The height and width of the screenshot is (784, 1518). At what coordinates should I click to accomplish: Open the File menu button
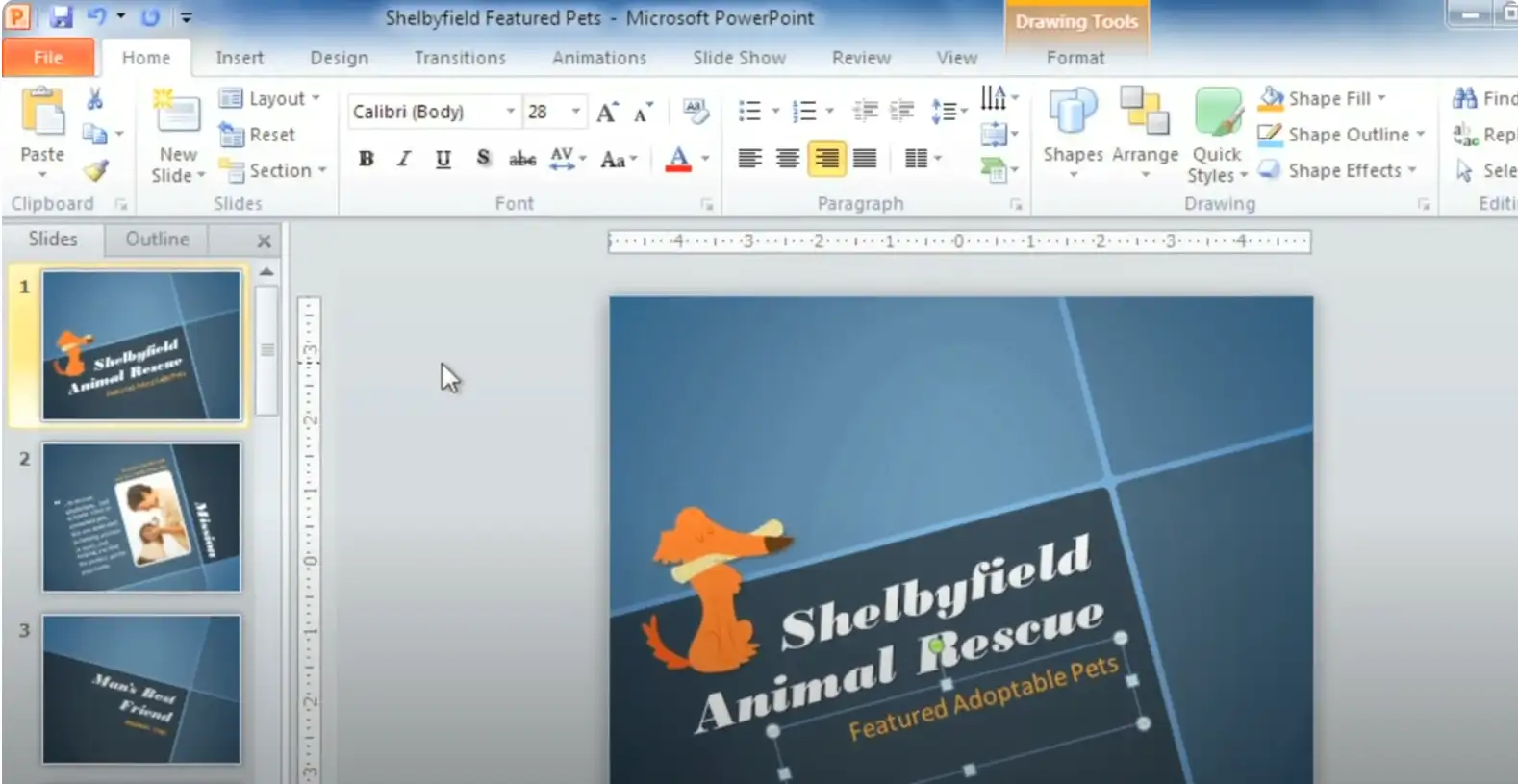pos(48,58)
